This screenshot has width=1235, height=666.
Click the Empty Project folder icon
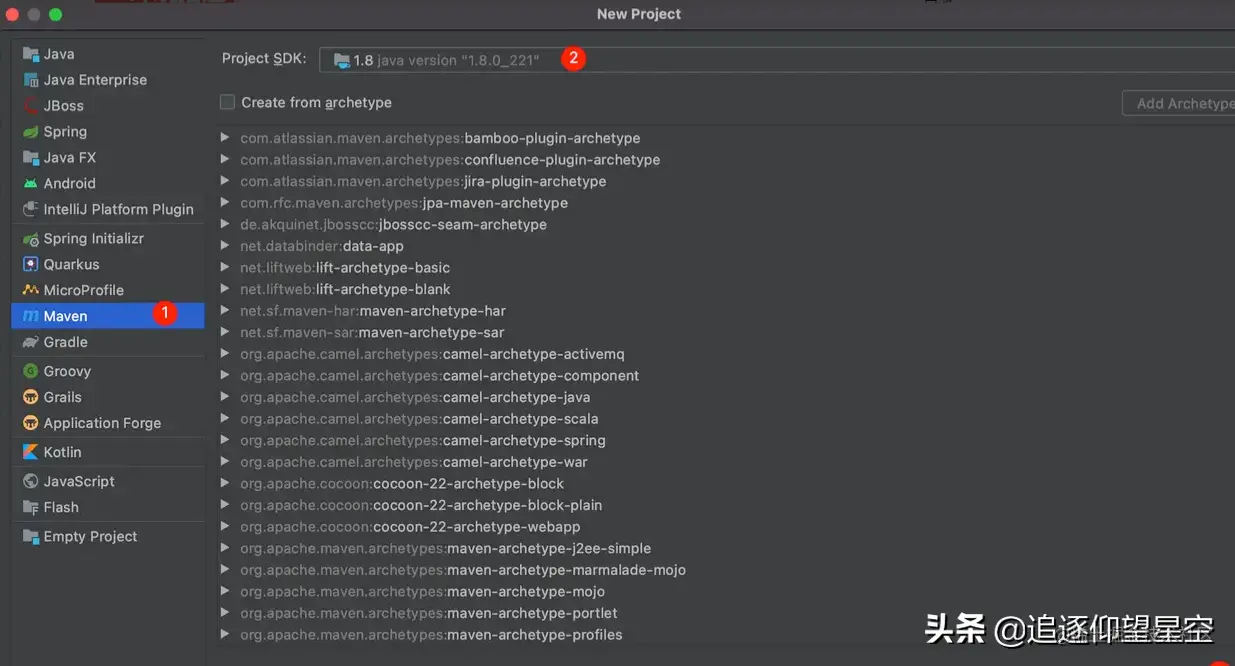click(x=31, y=537)
